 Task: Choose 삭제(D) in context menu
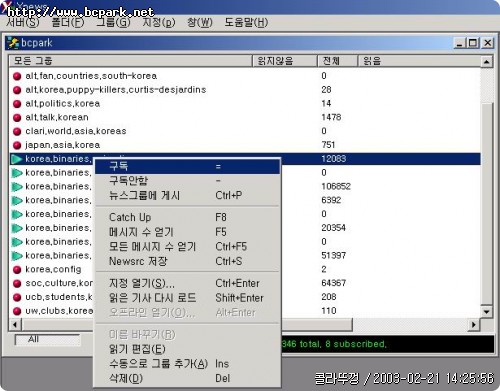pos(187,378)
